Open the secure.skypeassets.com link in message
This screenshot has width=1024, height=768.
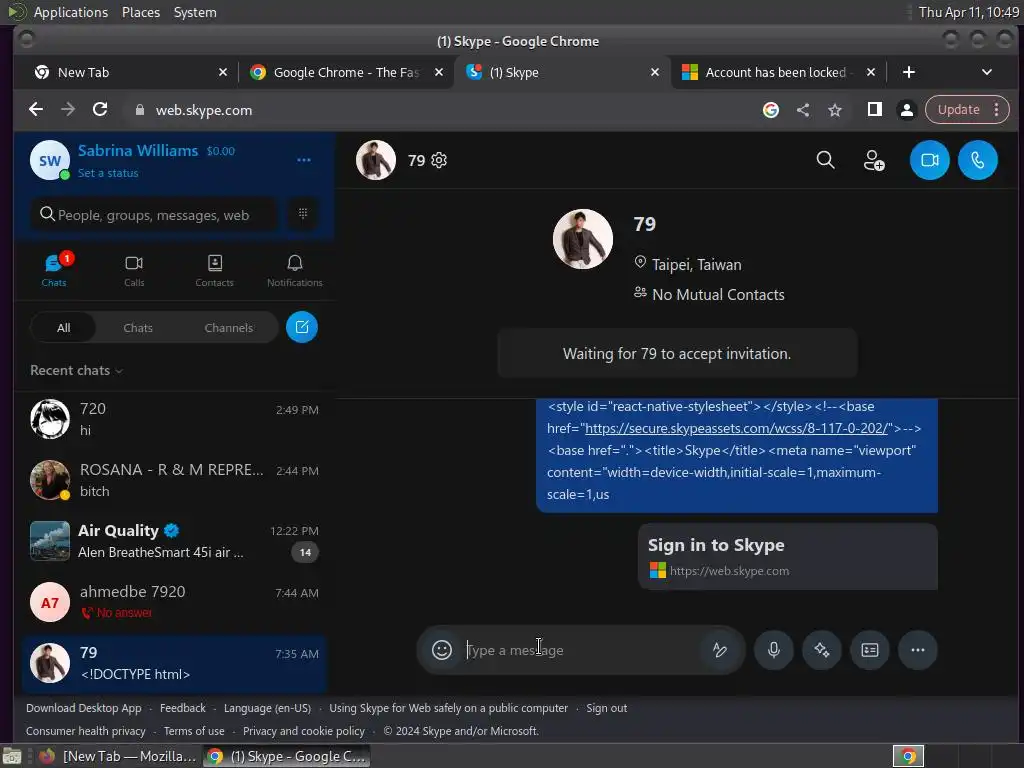pos(737,428)
